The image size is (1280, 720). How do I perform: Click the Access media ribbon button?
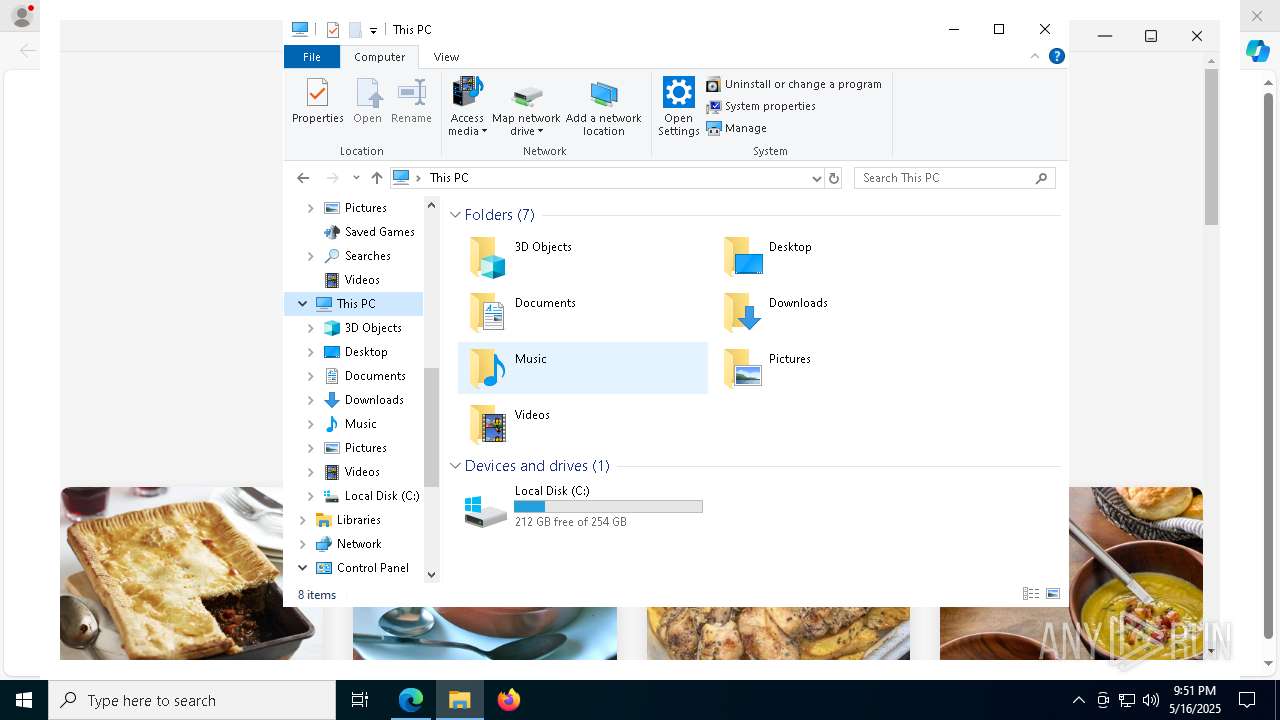click(x=467, y=106)
